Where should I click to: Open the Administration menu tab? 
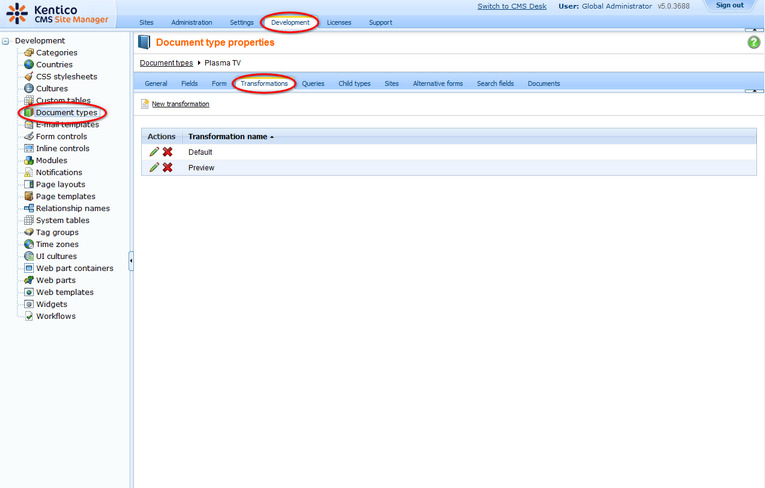point(191,22)
